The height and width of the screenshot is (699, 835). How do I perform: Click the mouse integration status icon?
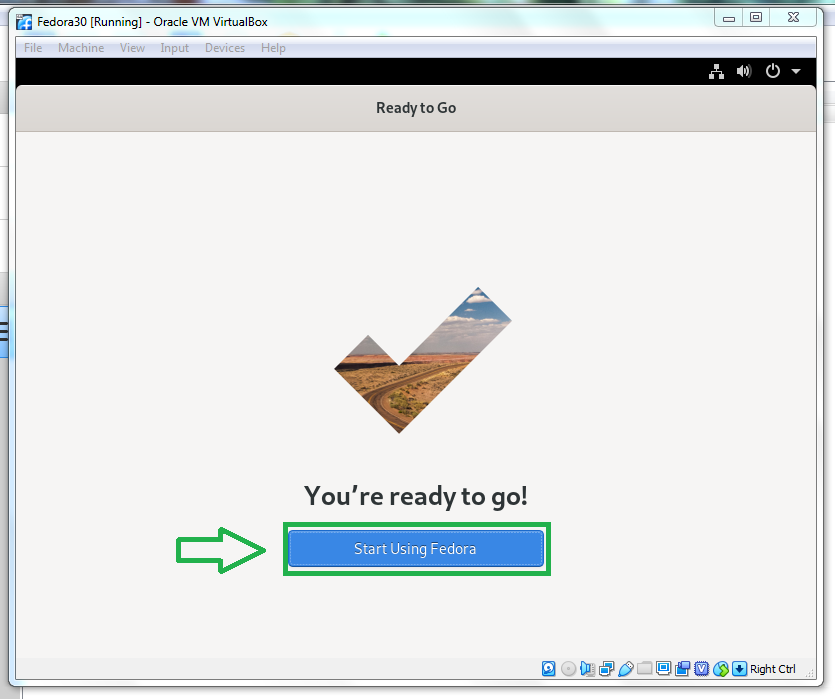tap(721, 669)
